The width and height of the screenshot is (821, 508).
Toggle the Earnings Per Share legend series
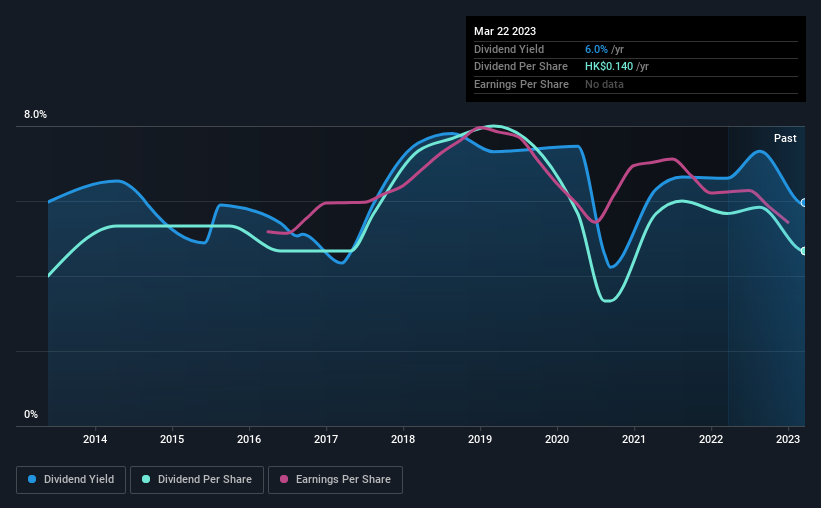[x=335, y=480]
